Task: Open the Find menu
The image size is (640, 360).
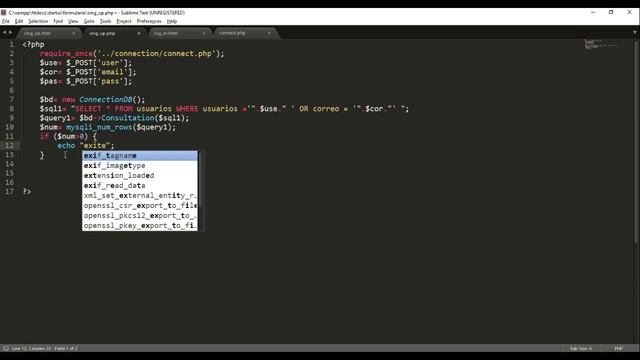Action: [58, 21]
